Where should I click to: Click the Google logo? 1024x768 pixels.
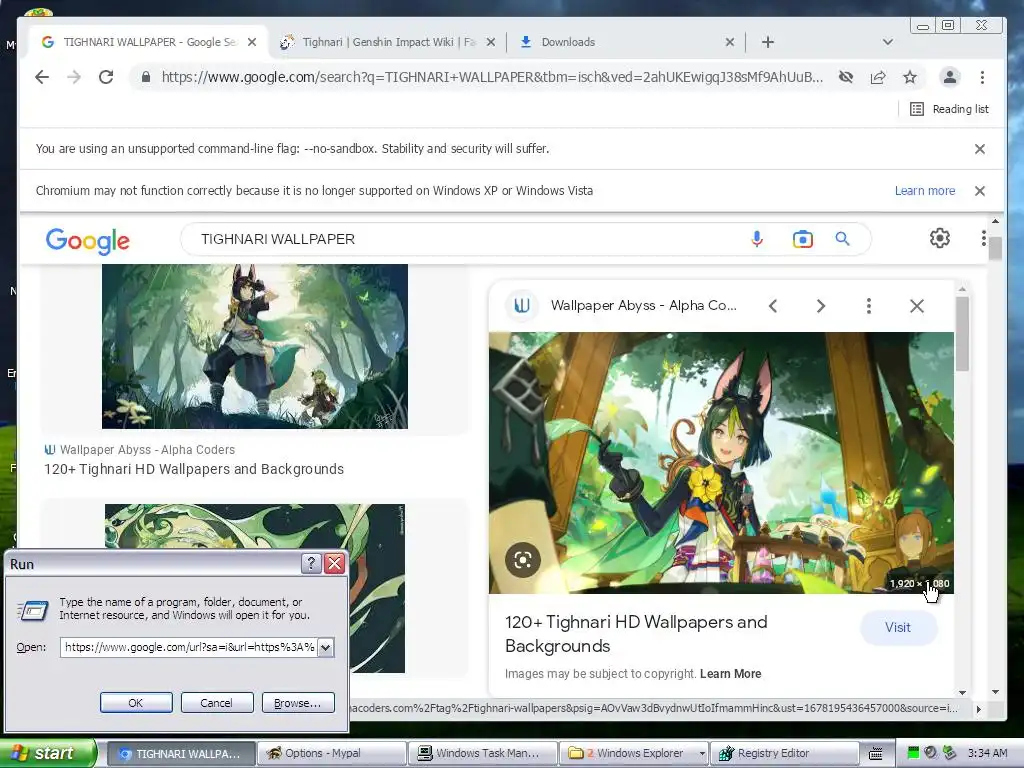pos(88,240)
